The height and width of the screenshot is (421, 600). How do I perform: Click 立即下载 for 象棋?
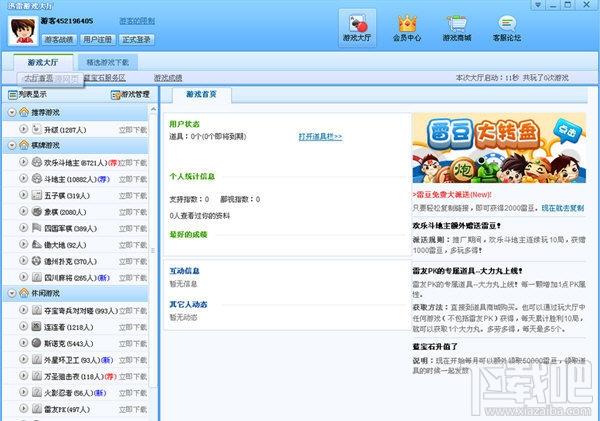[133, 212]
